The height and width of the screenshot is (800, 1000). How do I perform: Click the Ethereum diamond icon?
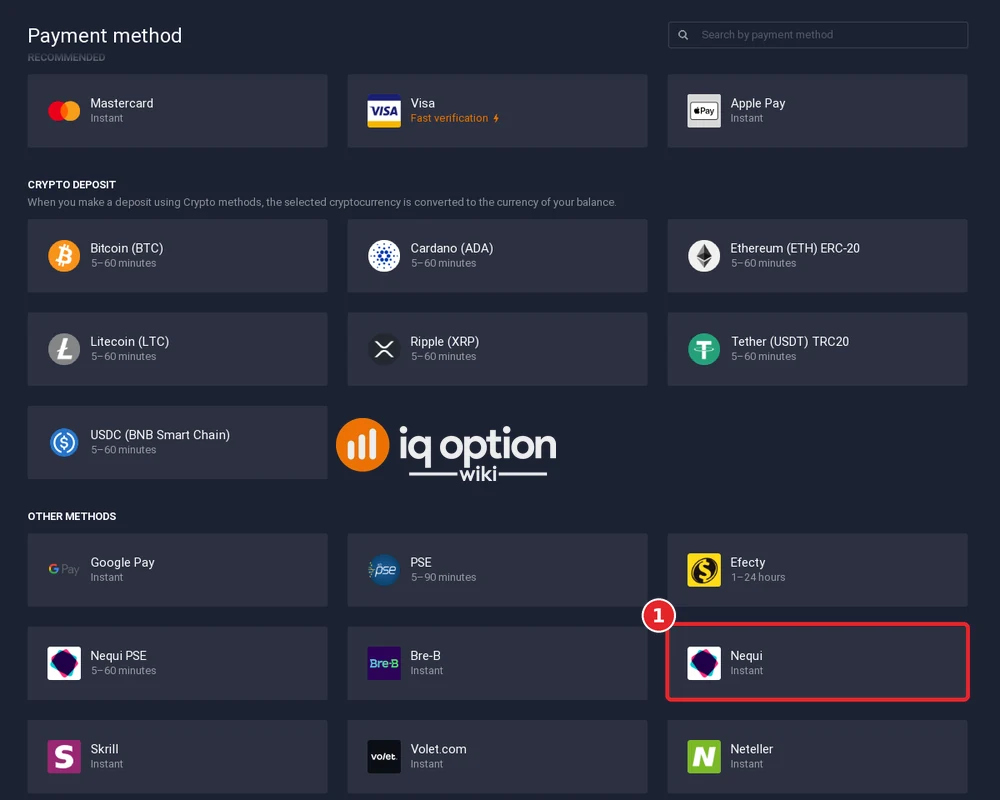(704, 256)
